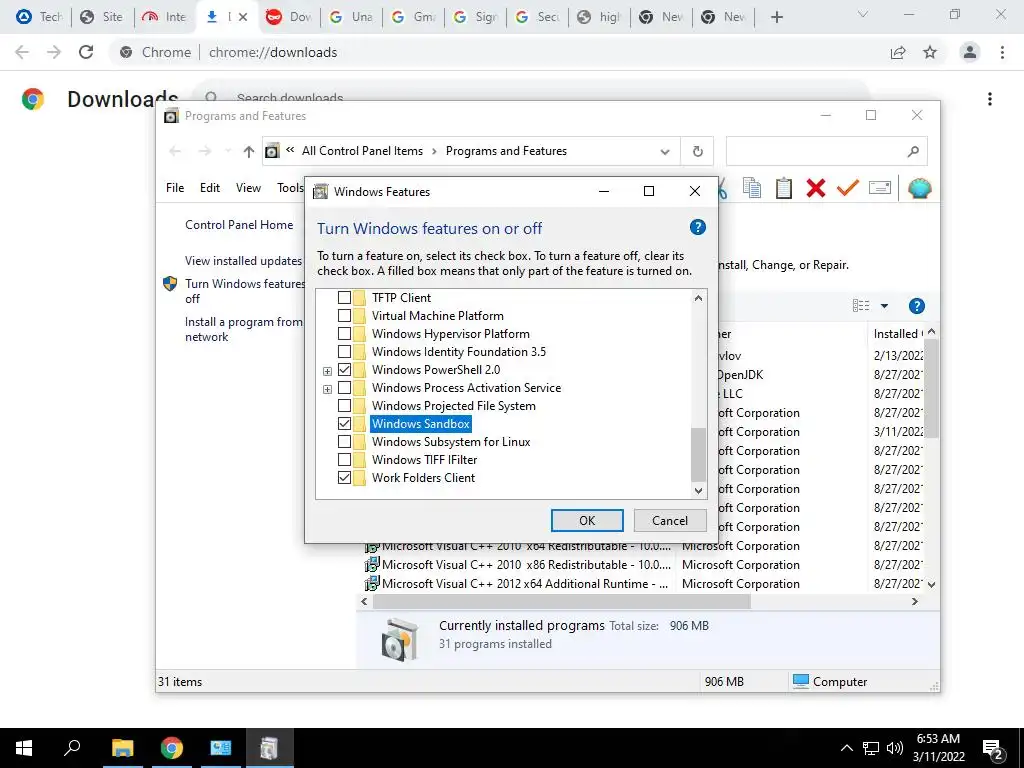Open a new Chrome tab with plus button
The height and width of the screenshot is (768, 1024).
tap(776, 17)
